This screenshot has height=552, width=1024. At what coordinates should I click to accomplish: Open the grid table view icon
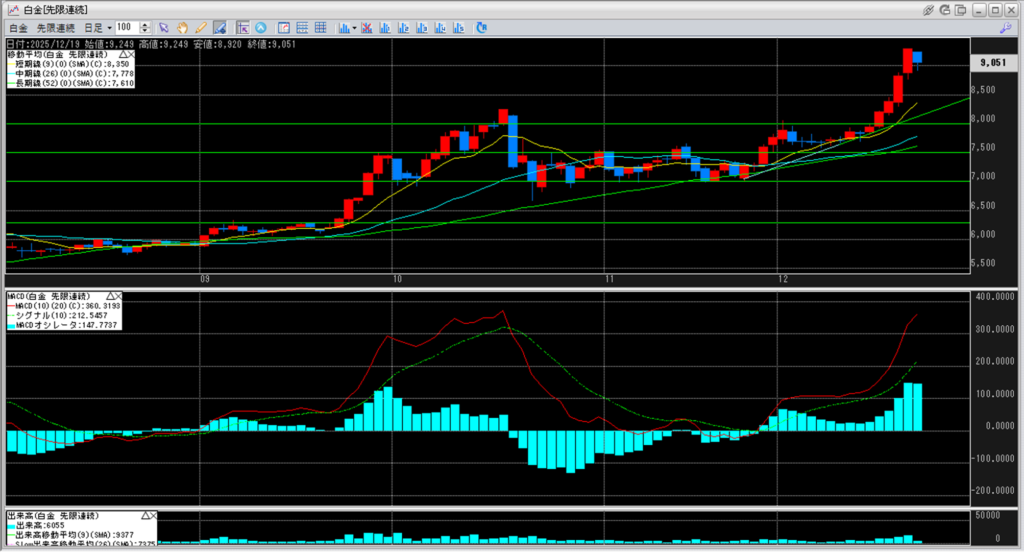pyautogui.click(x=320, y=27)
